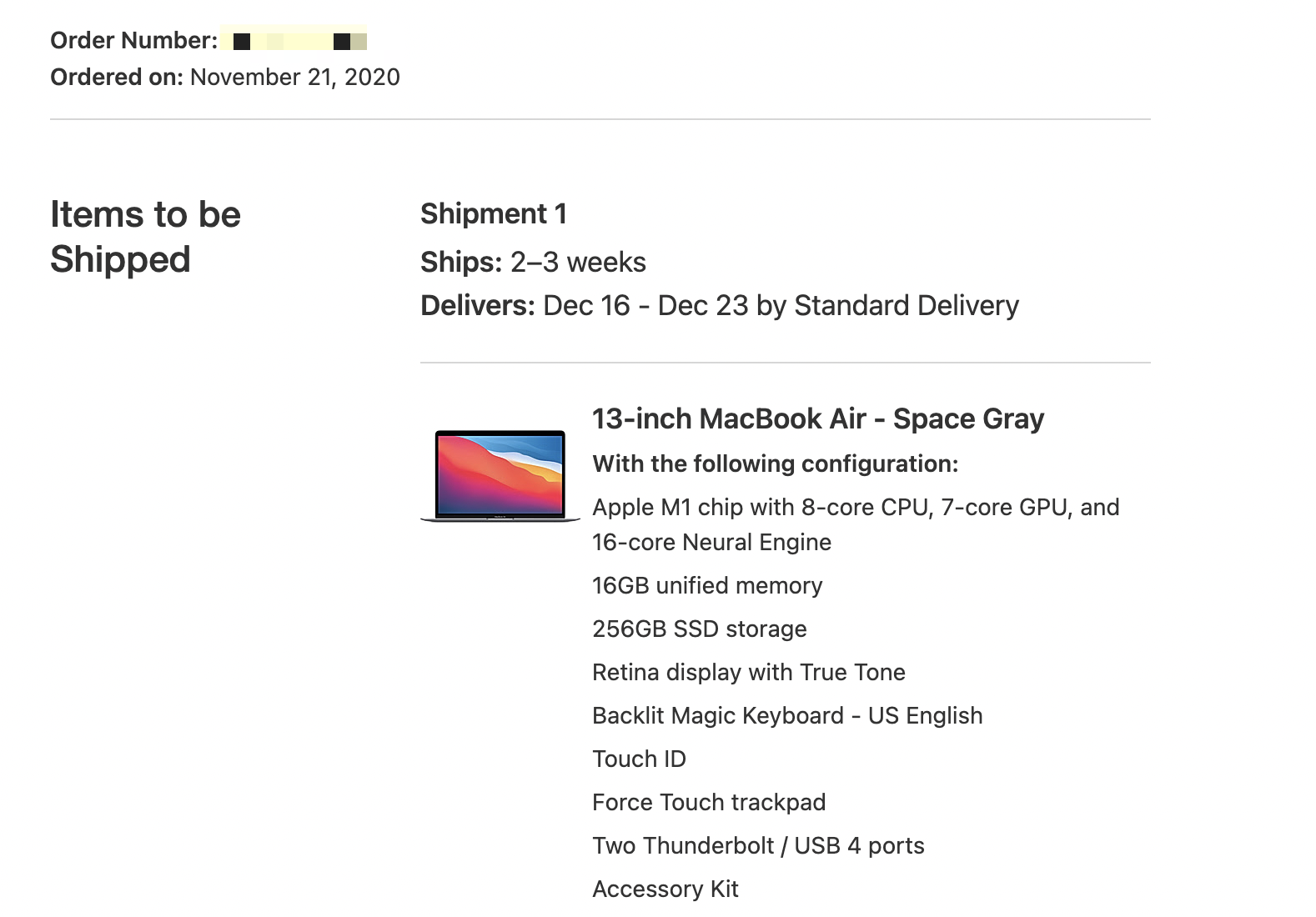Click the Touch ID feature line
The image size is (1316, 917).
pyautogui.click(x=639, y=759)
